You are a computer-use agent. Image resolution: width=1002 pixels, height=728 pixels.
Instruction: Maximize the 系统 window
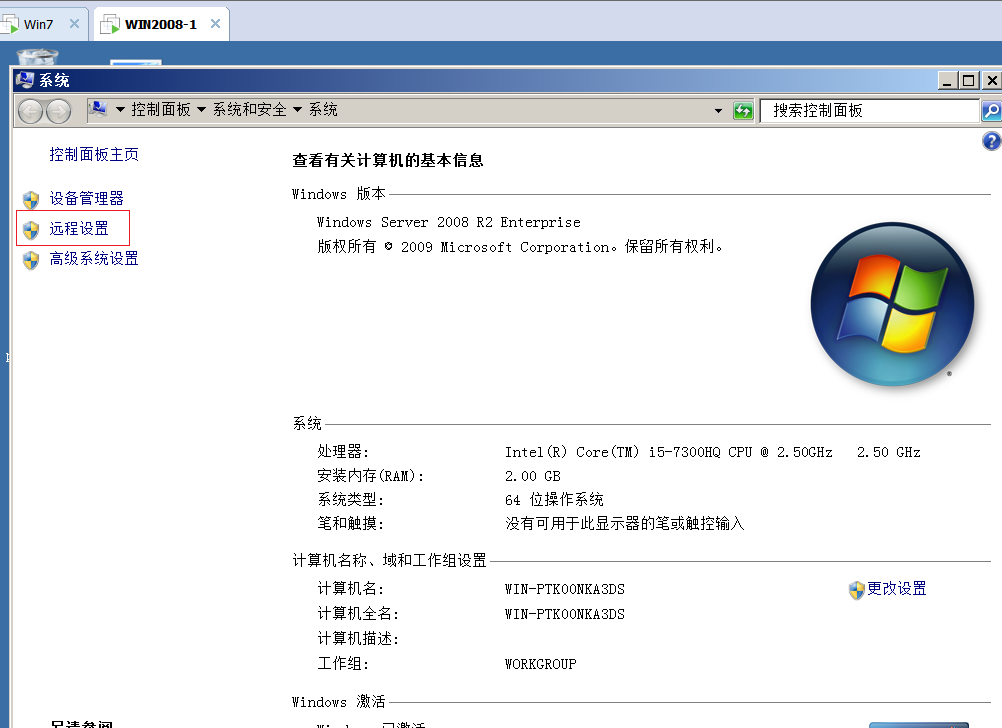click(x=969, y=81)
